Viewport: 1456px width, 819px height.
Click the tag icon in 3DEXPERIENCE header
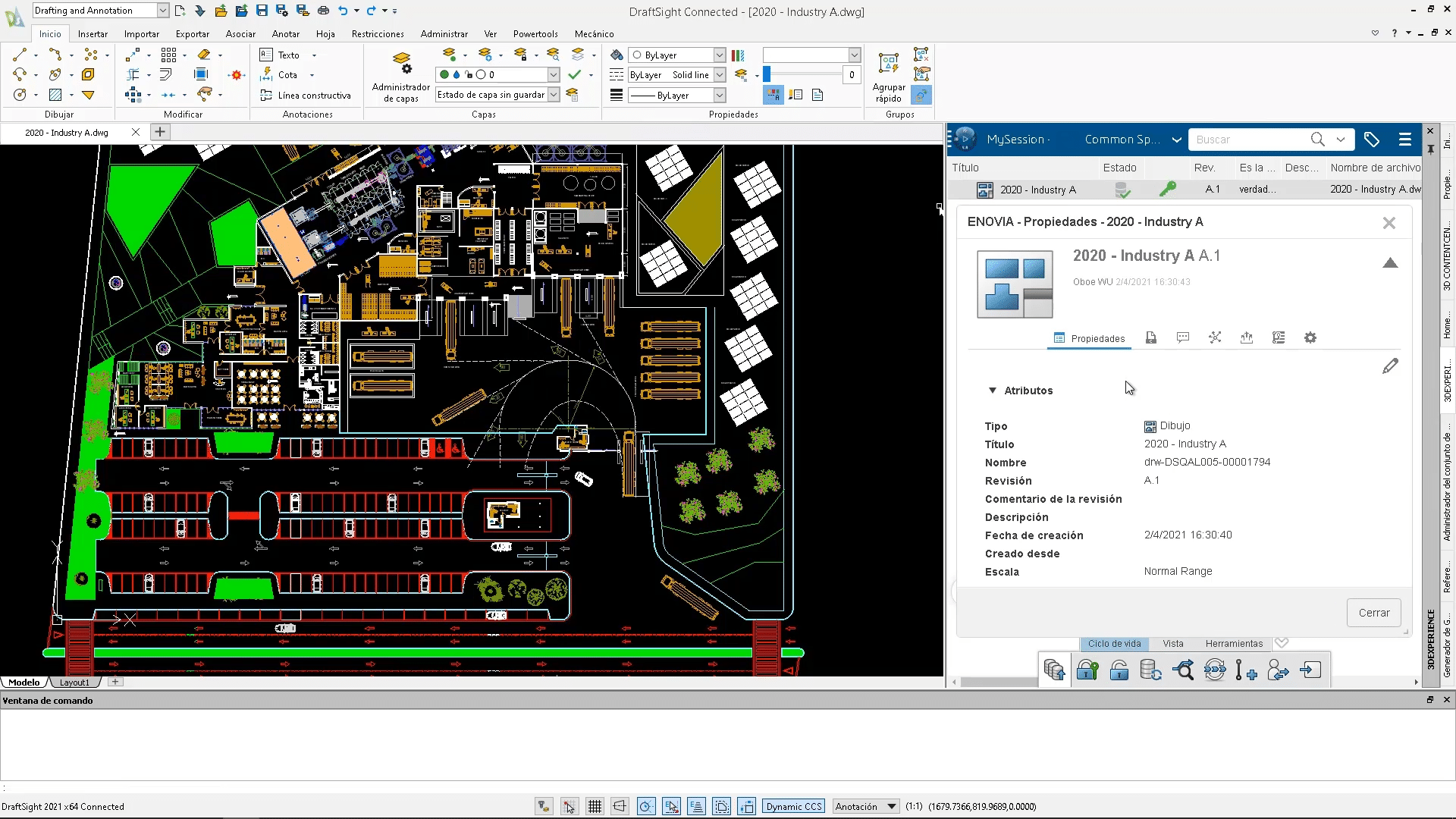pyautogui.click(x=1371, y=140)
